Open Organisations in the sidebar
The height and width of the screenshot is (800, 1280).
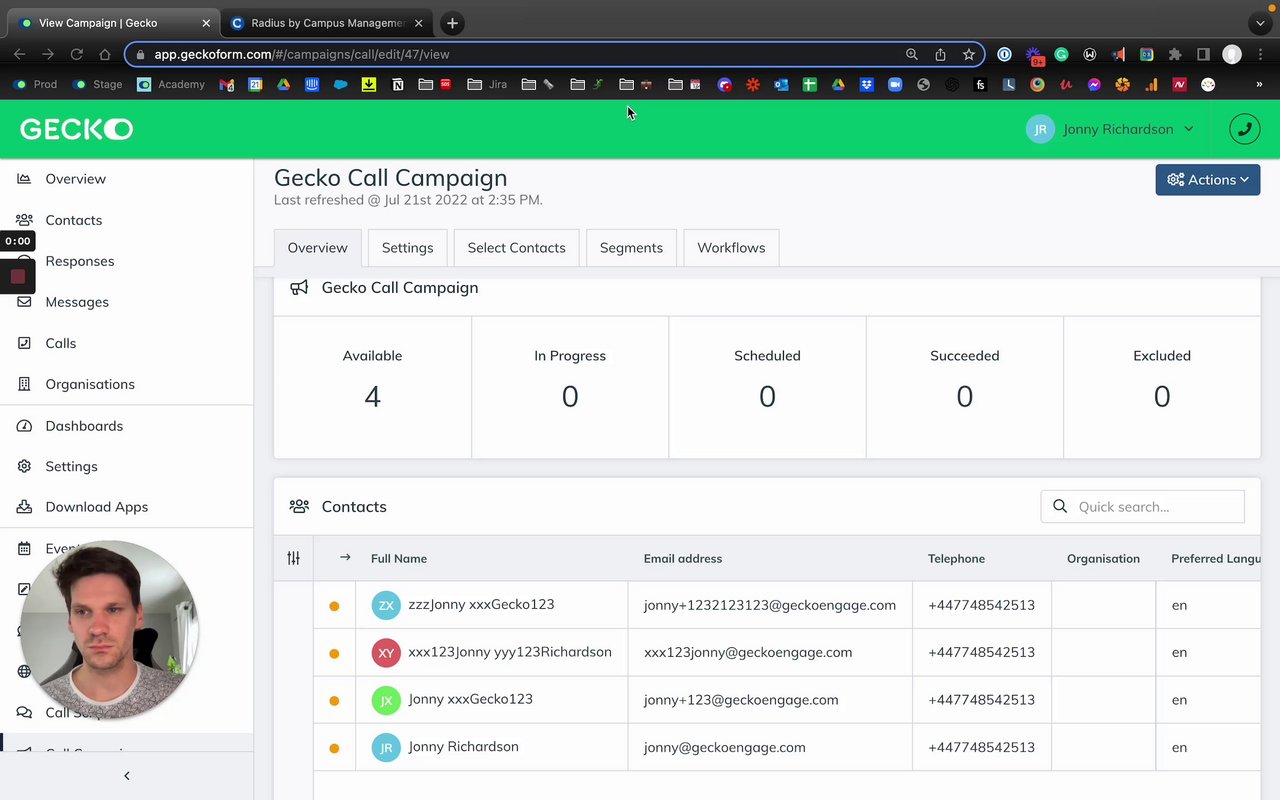(89, 384)
